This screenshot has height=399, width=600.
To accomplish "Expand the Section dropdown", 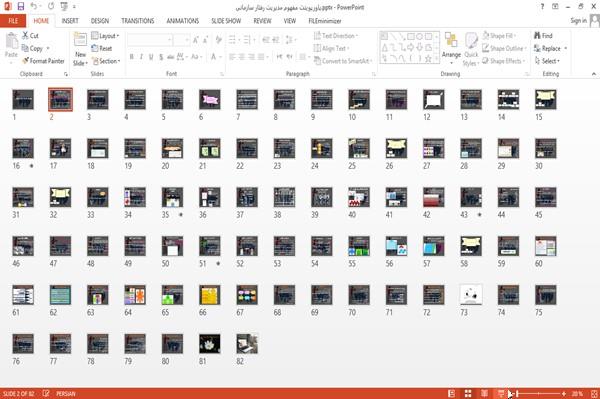I will click(x=106, y=61).
